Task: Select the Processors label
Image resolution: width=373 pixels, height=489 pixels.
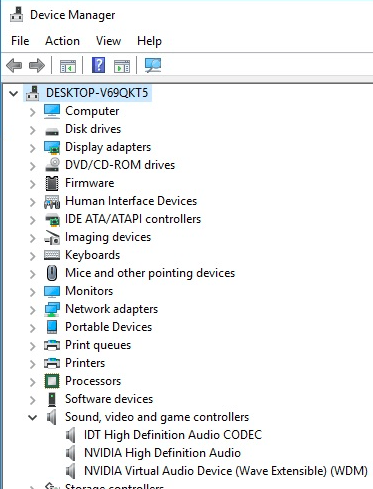Action: (93, 381)
